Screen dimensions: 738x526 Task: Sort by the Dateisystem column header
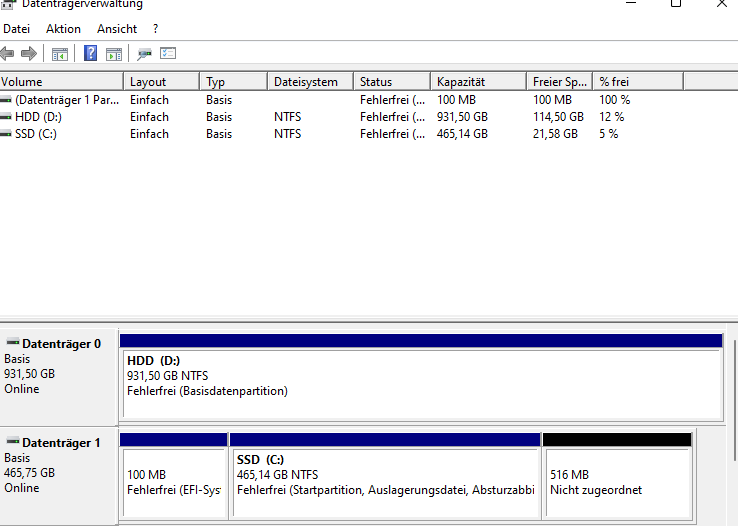point(311,81)
